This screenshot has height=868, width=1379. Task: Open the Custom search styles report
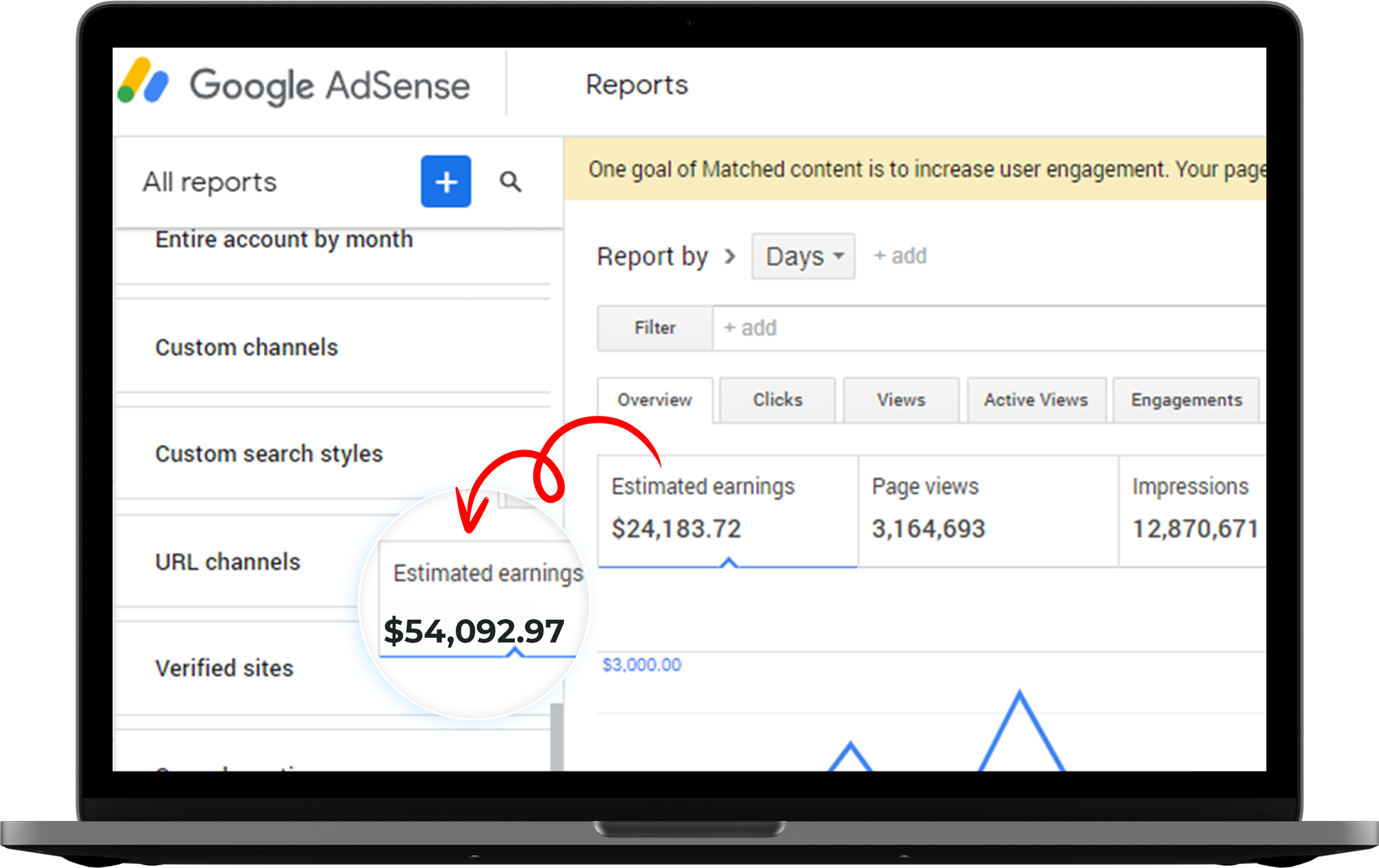coord(269,454)
